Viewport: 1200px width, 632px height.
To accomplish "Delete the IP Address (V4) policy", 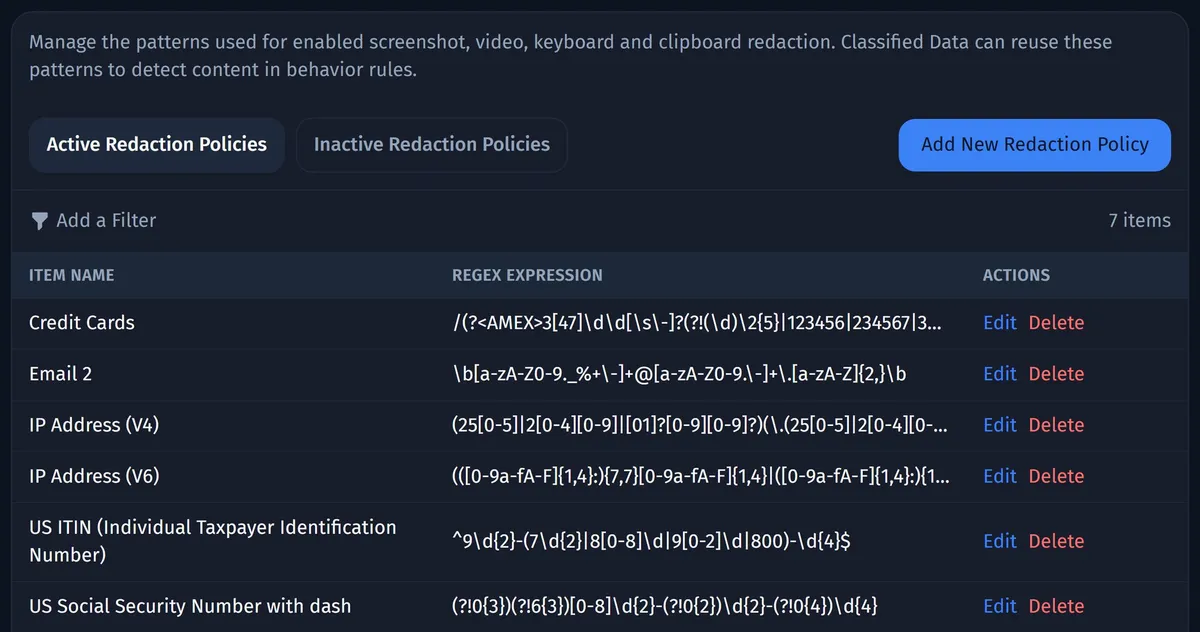I will (1056, 425).
